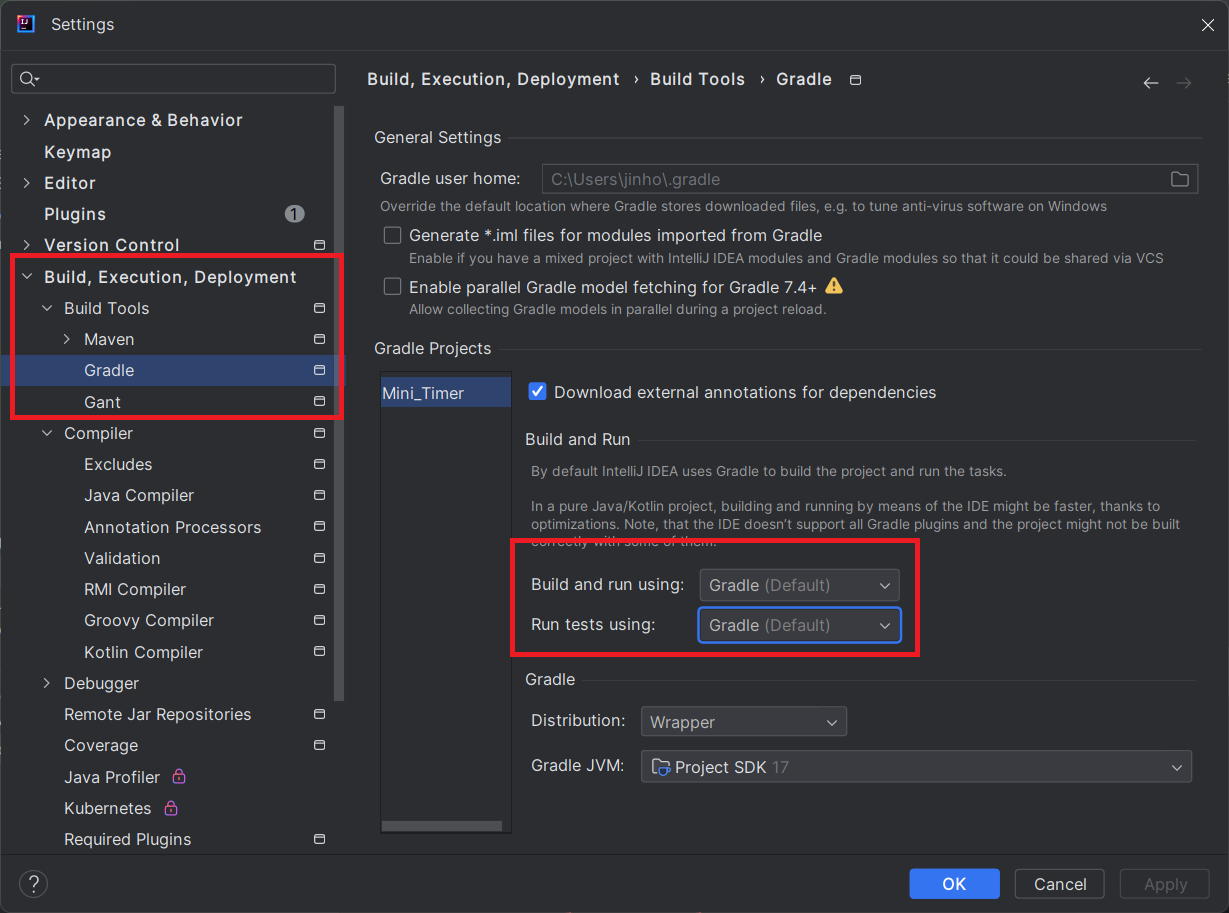Viewport: 1229px width, 913px height.
Task: Click the warning icon next to parallel Gradle fetching
Action: click(834, 286)
